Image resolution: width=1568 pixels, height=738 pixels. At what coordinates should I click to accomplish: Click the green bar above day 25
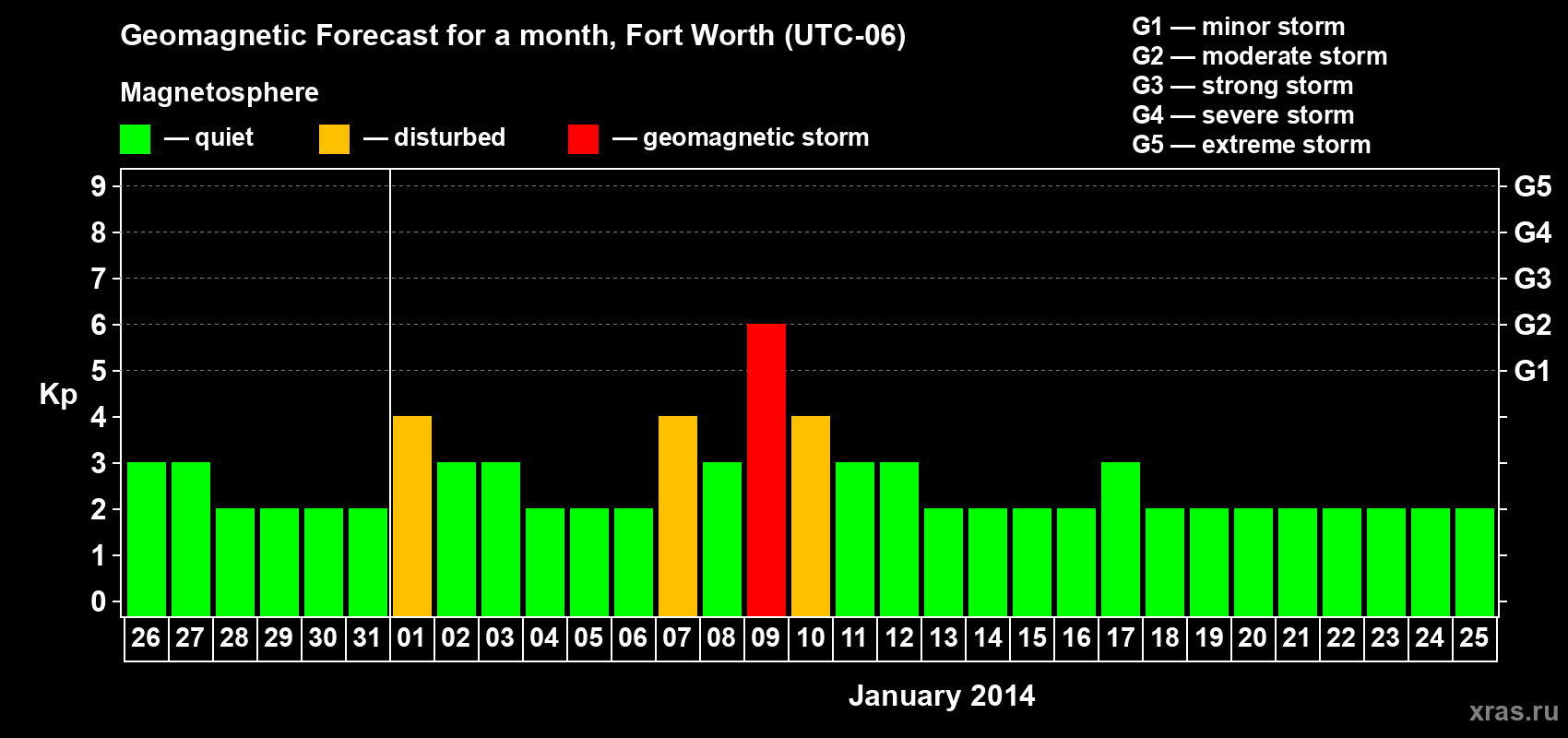click(1474, 562)
